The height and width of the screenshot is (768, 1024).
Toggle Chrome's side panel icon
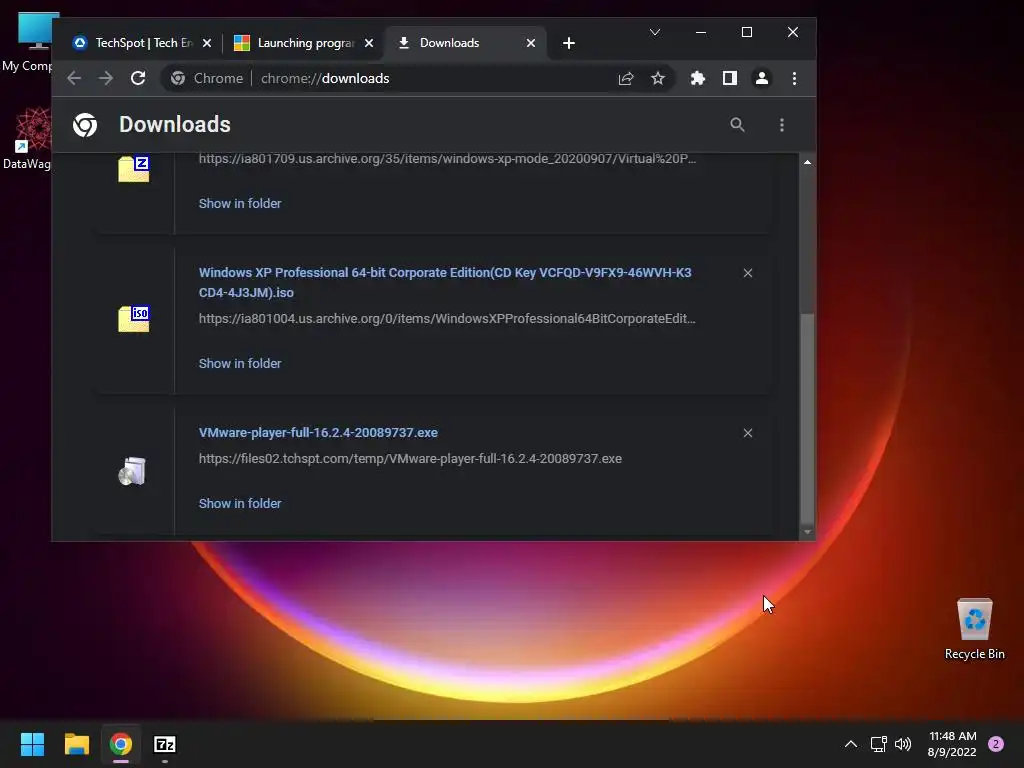(729, 78)
